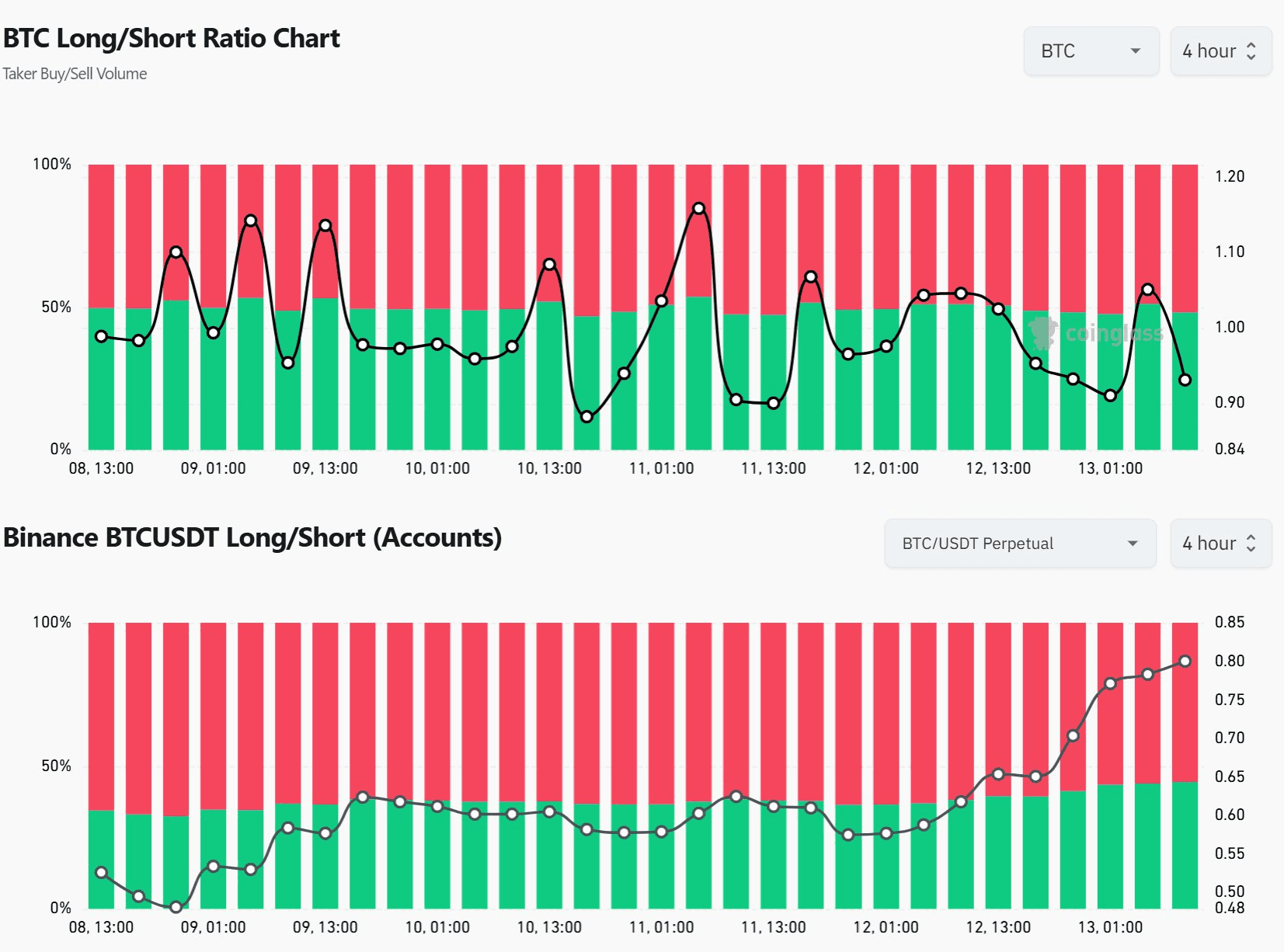Click the "13, 01:00" label under the bottom chart
The image size is (1284, 952).
[x=1110, y=927]
